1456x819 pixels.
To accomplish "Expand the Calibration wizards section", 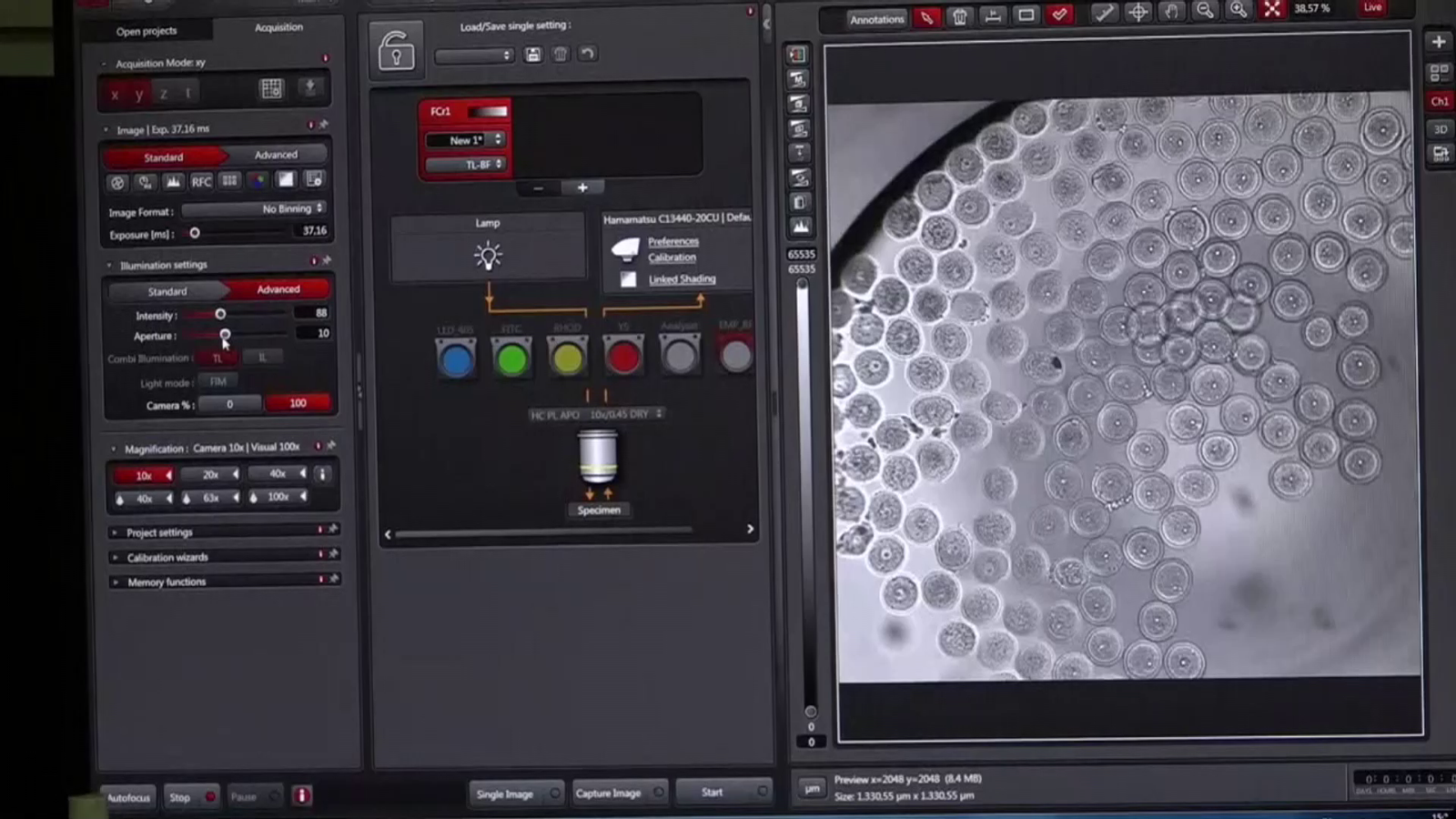I will pyautogui.click(x=167, y=557).
